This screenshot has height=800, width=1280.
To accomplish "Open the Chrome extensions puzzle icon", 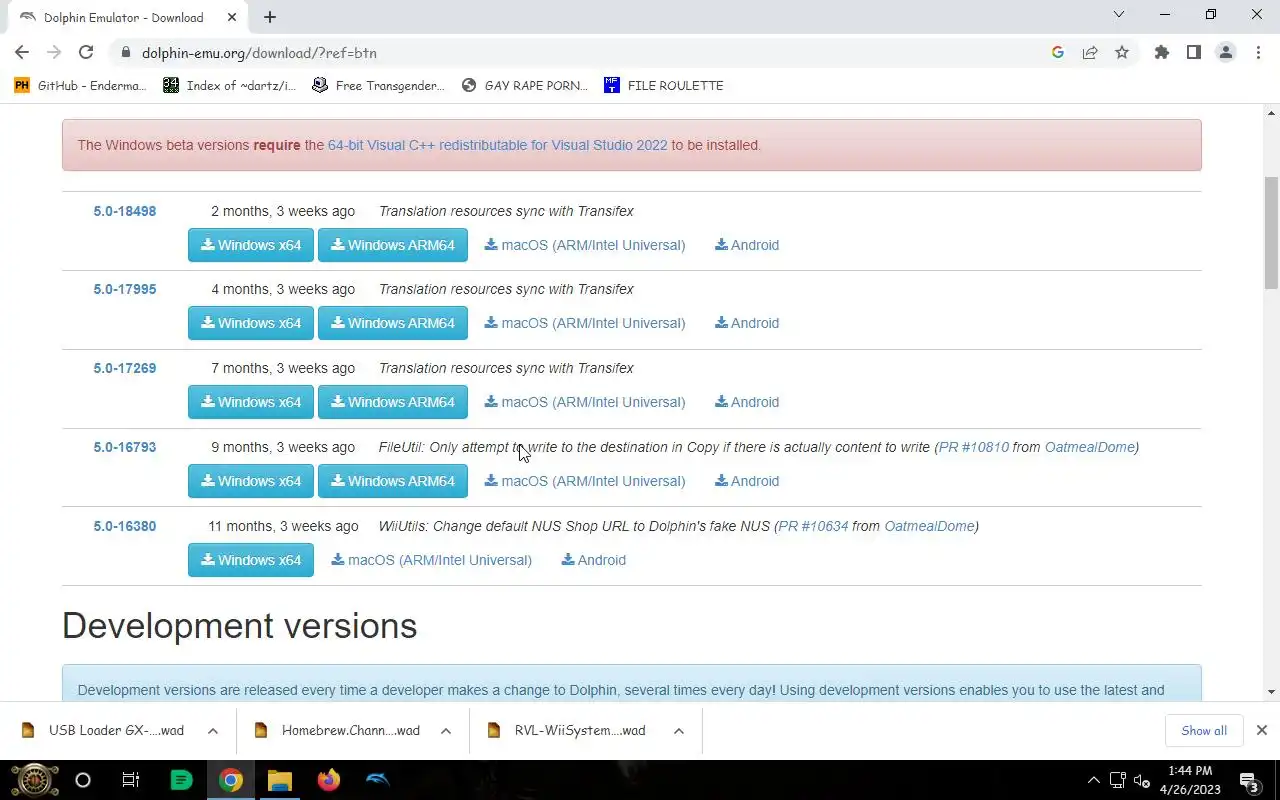I will point(1161,53).
